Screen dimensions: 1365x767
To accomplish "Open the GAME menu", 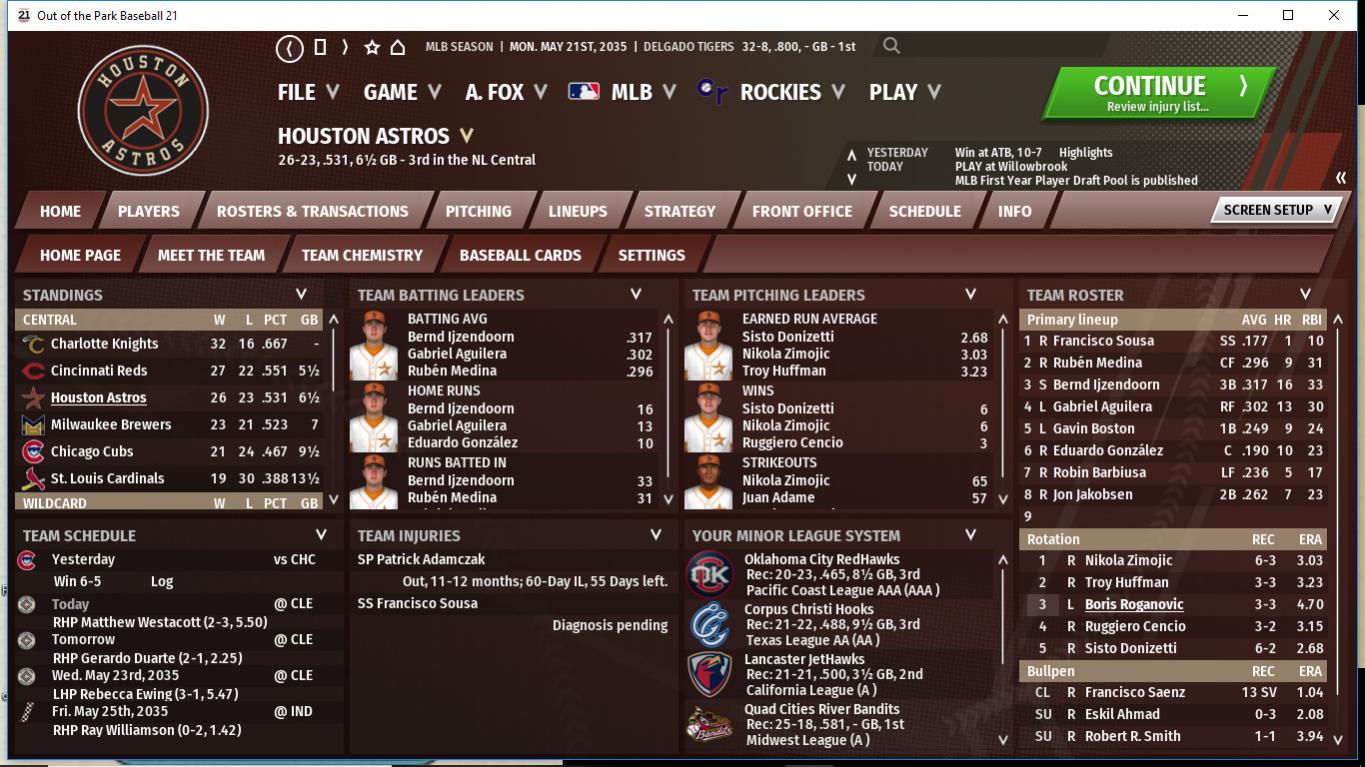I will point(402,92).
